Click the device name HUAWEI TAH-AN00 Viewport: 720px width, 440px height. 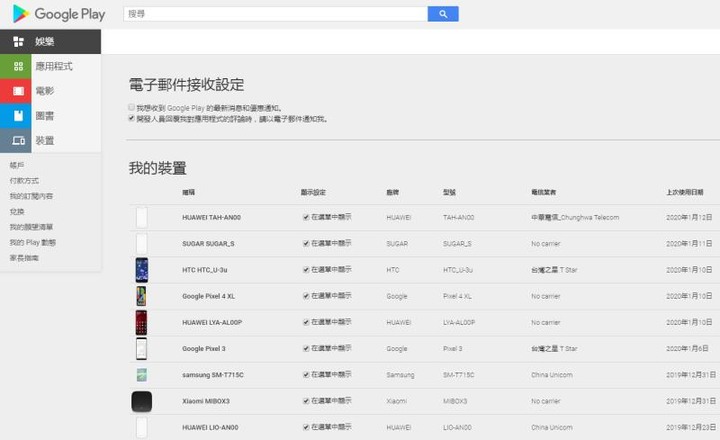pyautogui.click(x=211, y=217)
